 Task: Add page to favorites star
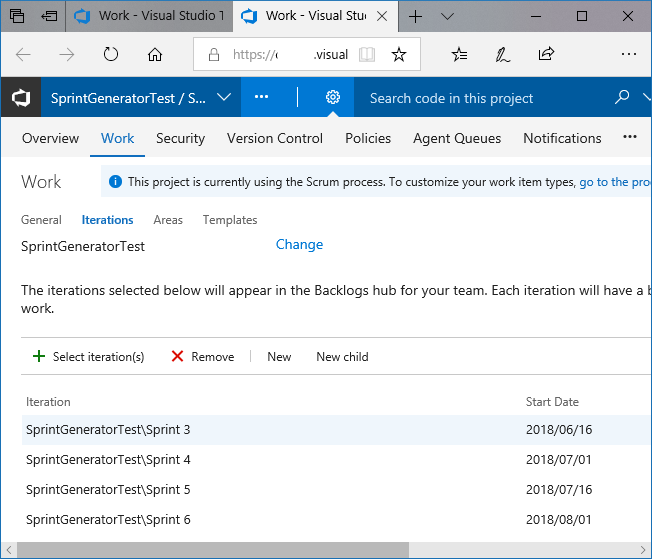[x=399, y=54]
